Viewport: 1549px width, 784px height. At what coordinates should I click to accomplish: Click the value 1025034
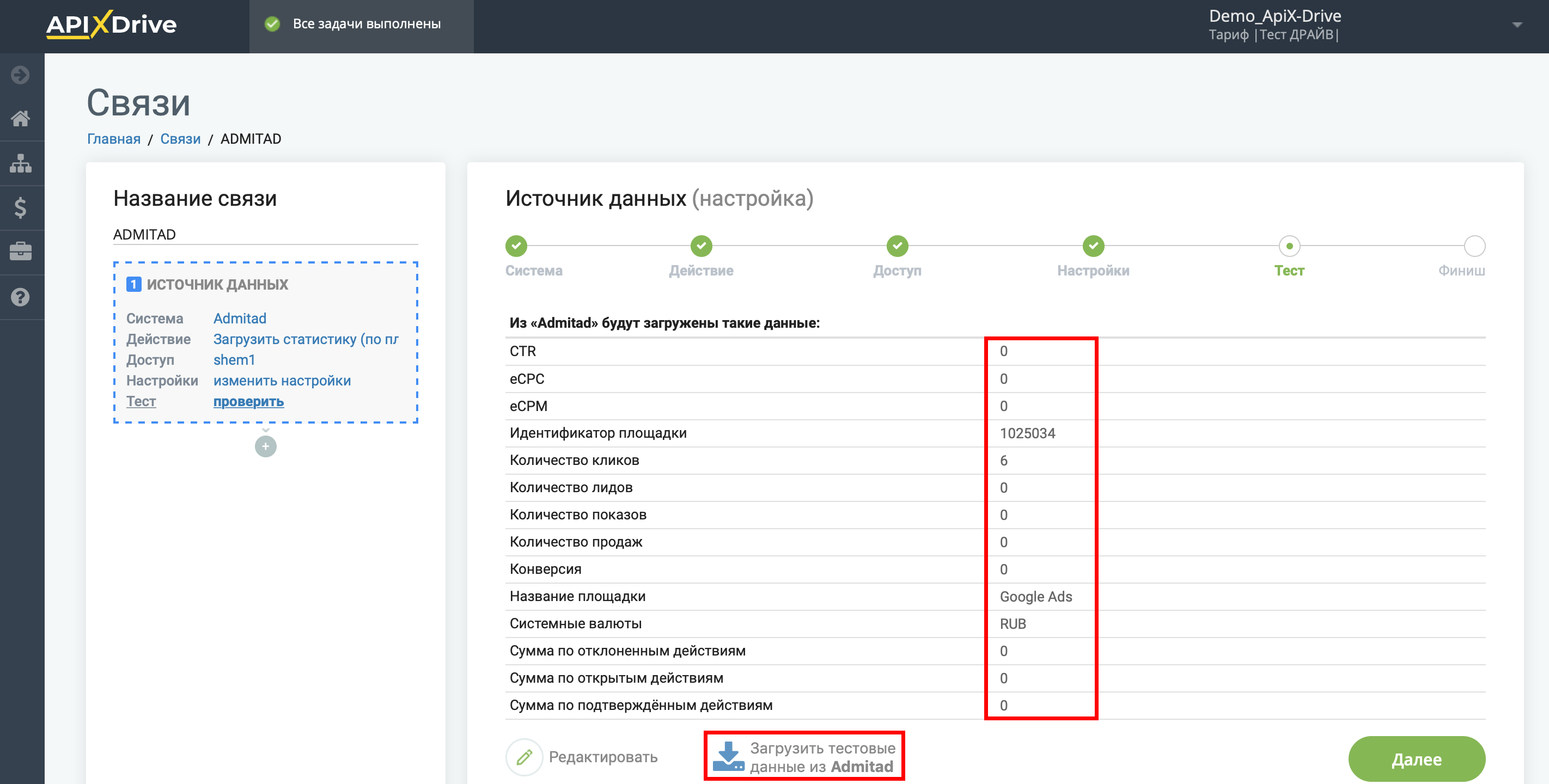tap(1028, 433)
